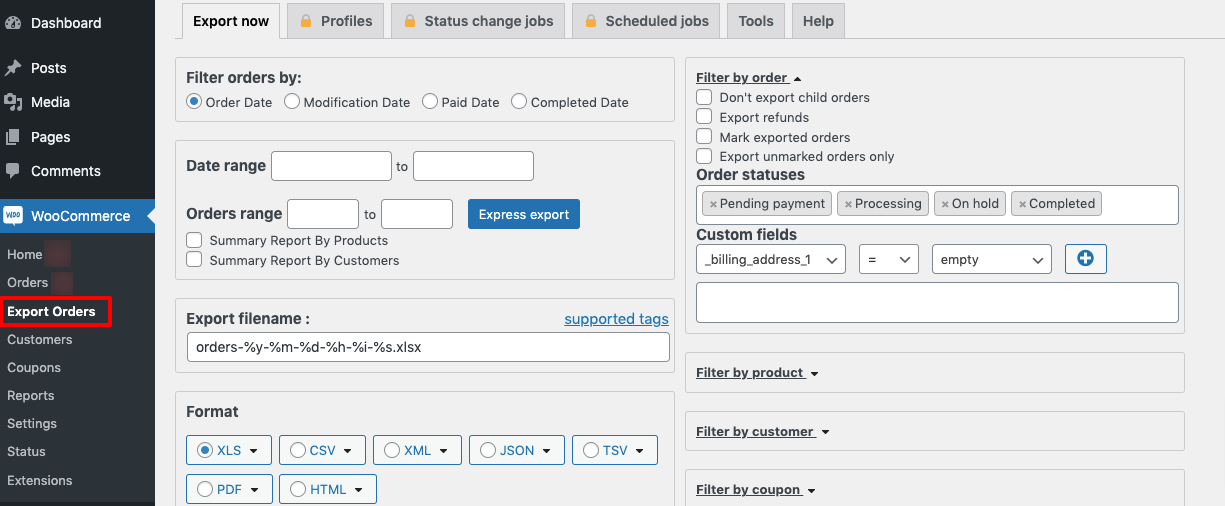Click the blue plus add custom field button

click(x=1085, y=259)
